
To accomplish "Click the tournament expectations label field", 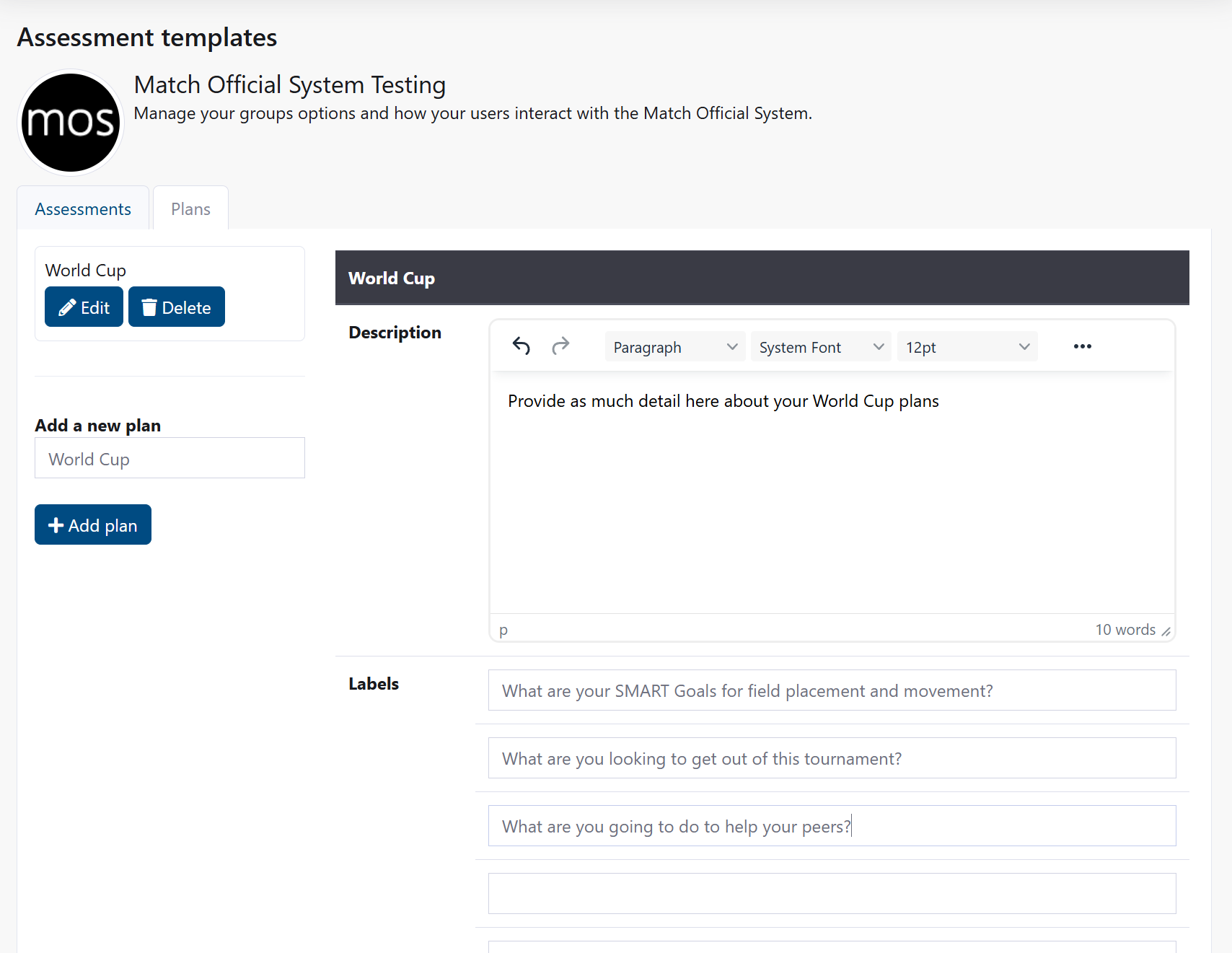I will [x=831, y=758].
